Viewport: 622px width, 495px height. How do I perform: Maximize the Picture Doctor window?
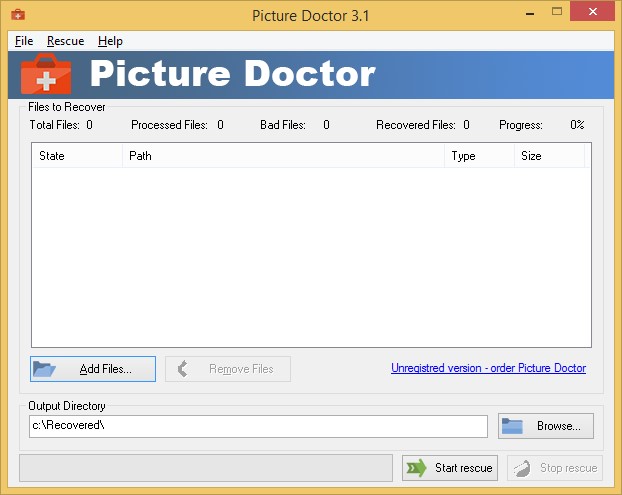[x=557, y=12]
